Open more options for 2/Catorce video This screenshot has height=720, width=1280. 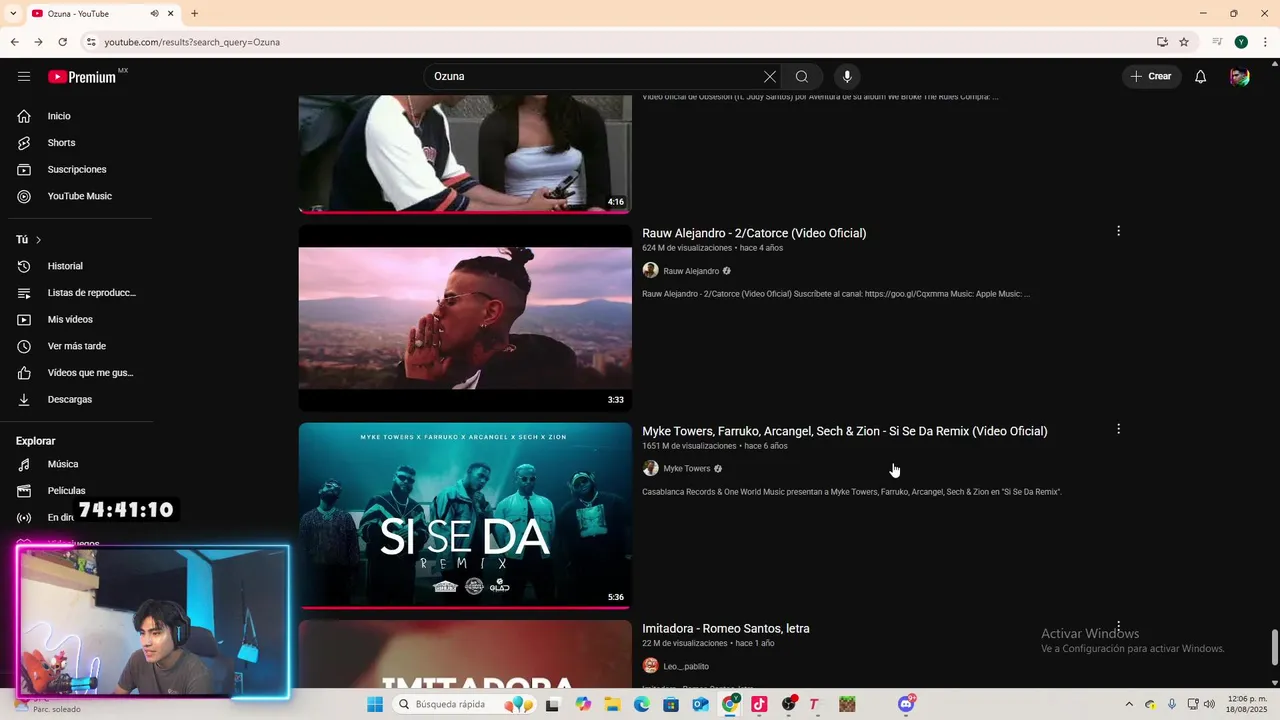tap(1118, 231)
